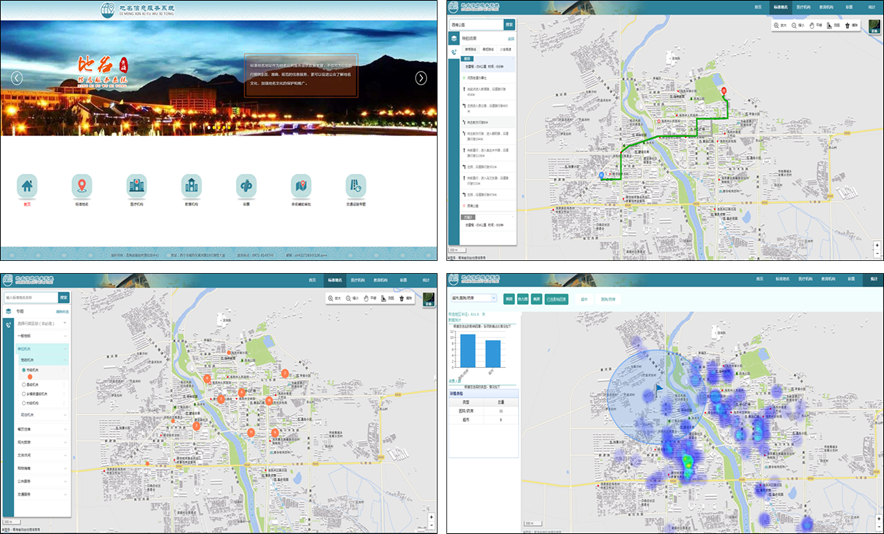
Task: Open category dropdown in heatmap statistics window
Action: pos(473,298)
